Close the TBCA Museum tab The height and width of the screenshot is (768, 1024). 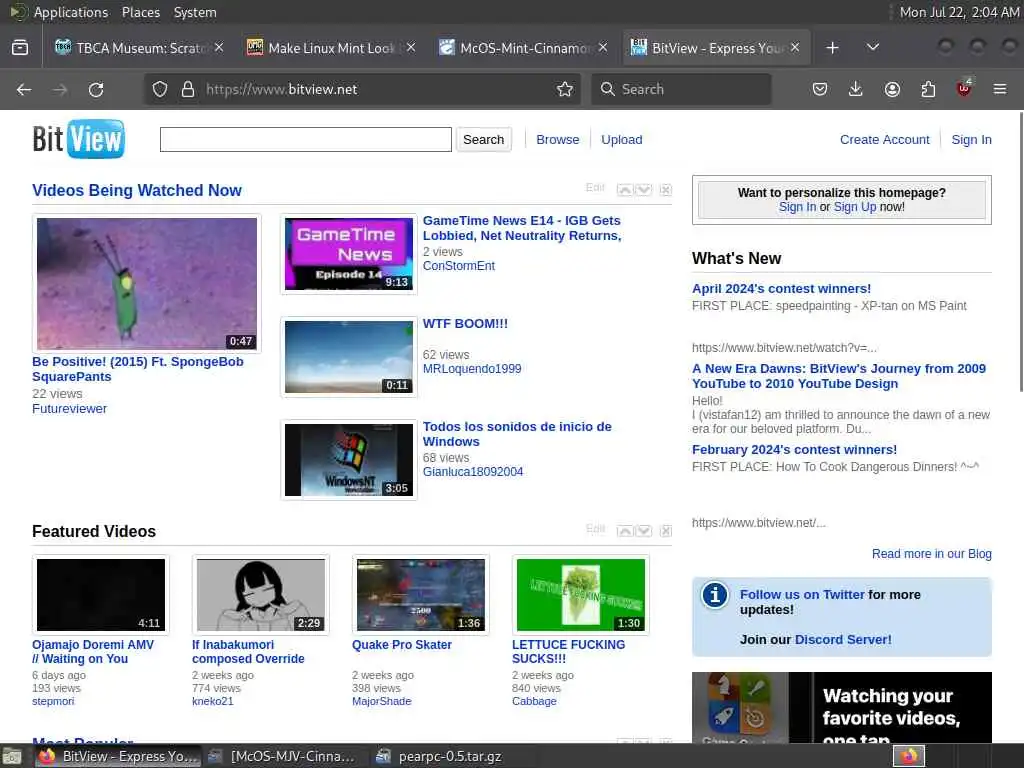coord(219,48)
